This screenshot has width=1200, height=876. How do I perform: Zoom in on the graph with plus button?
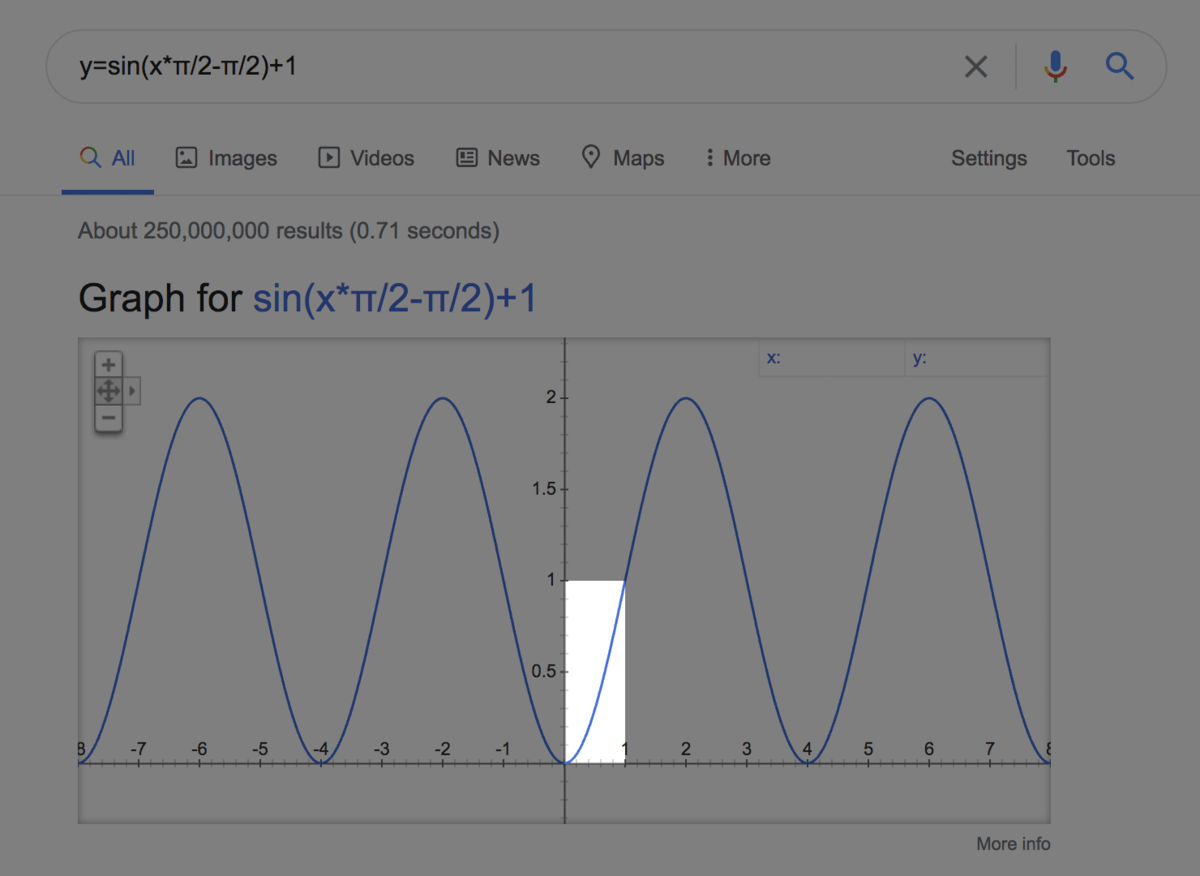tap(108, 365)
